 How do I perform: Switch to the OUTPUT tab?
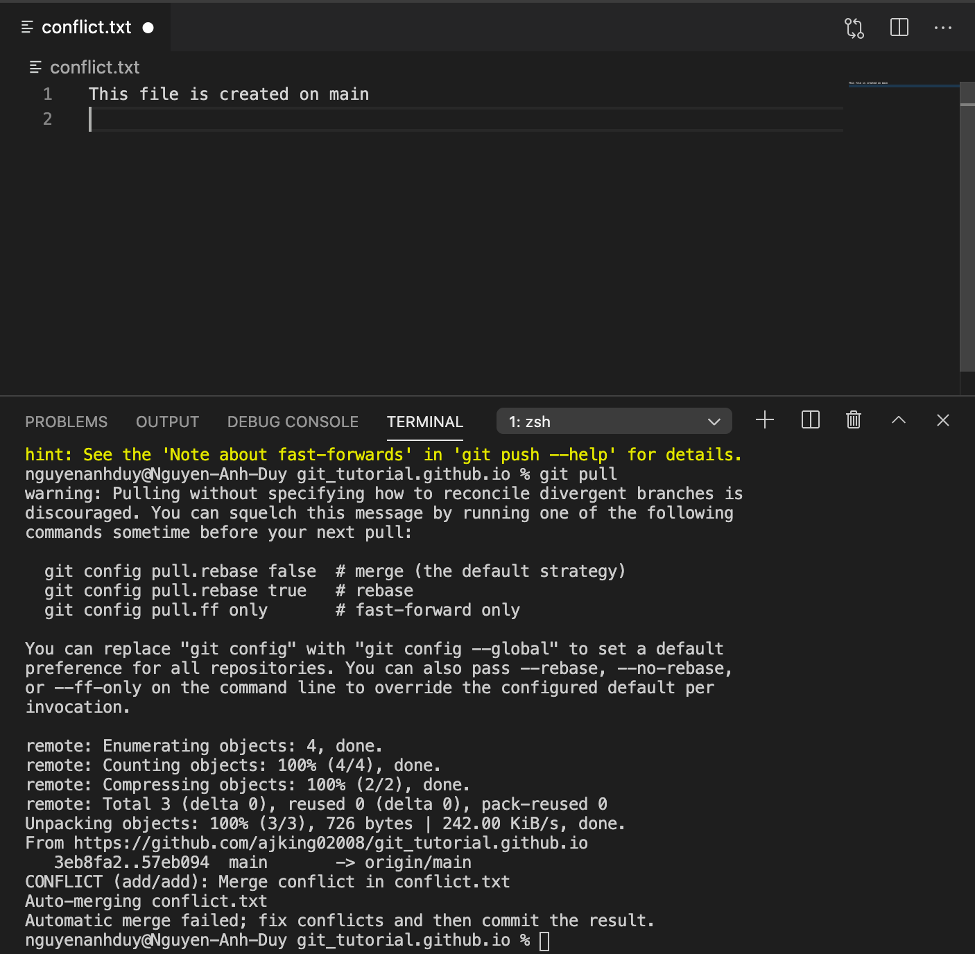167,422
